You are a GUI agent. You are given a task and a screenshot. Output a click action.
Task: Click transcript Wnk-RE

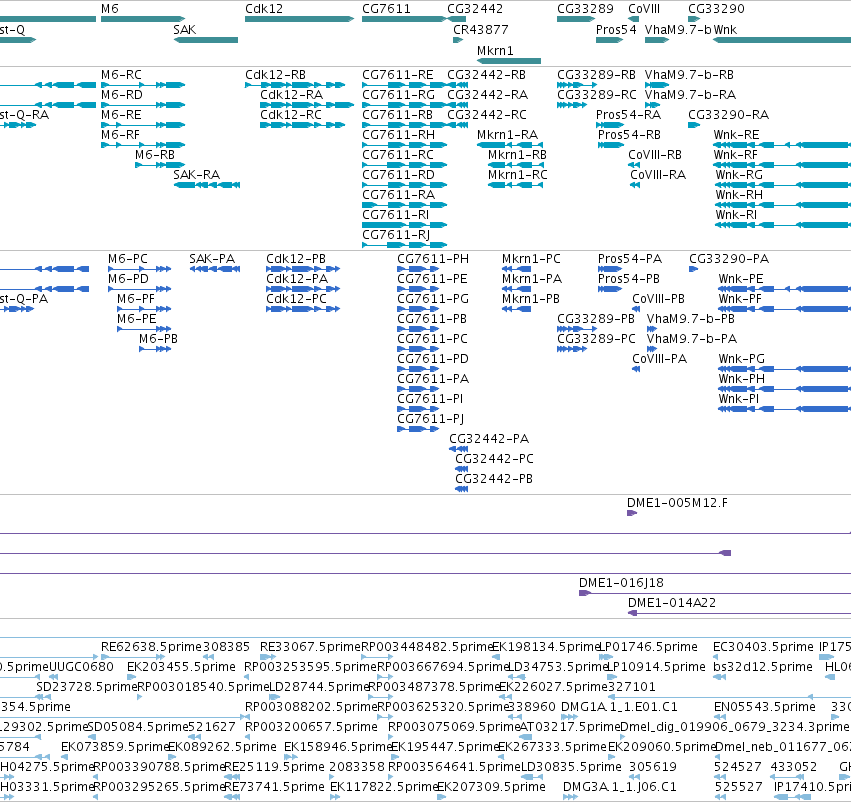point(782,145)
